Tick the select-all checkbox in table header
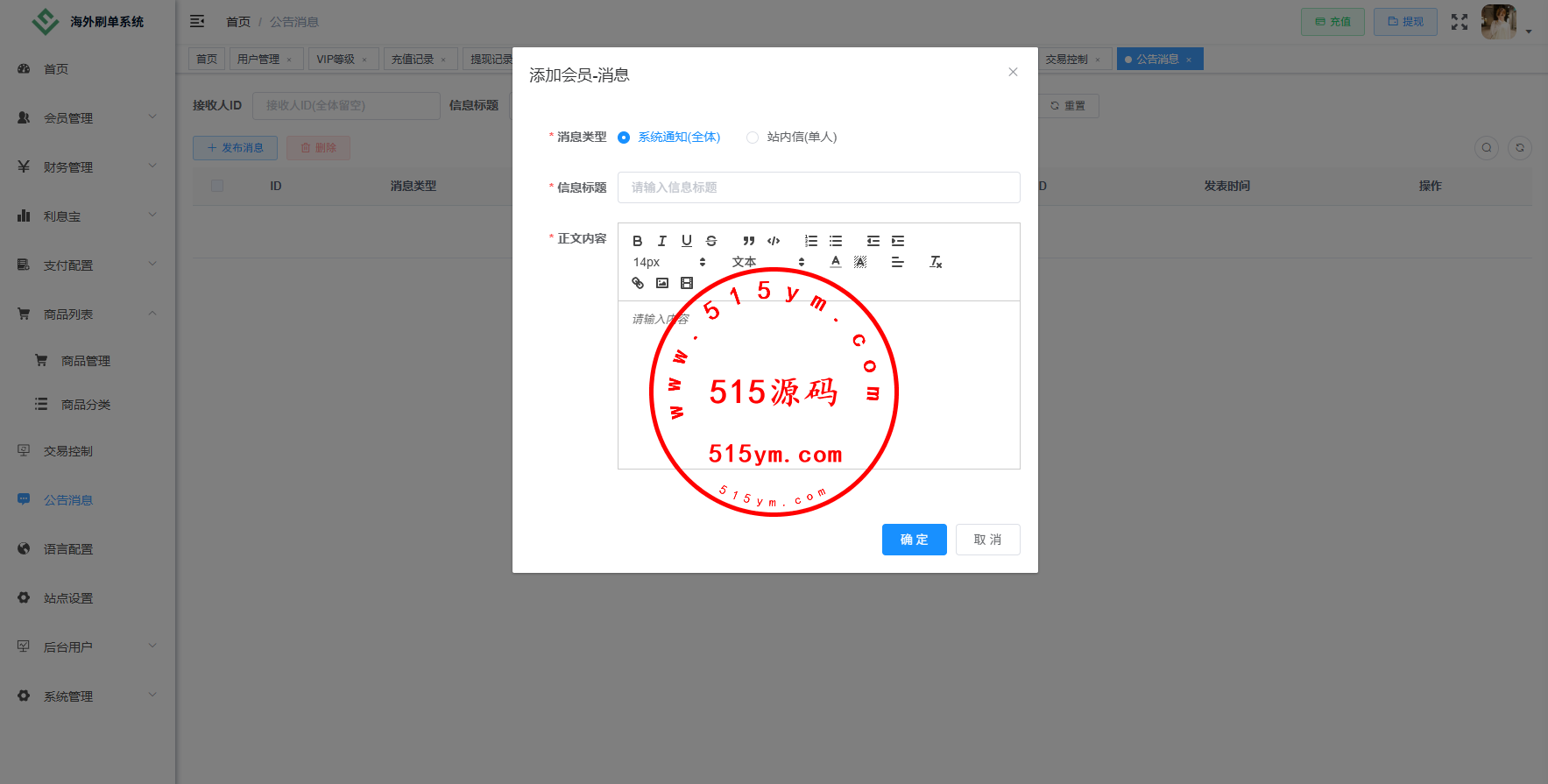The height and width of the screenshot is (784, 1548). click(x=217, y=186)
